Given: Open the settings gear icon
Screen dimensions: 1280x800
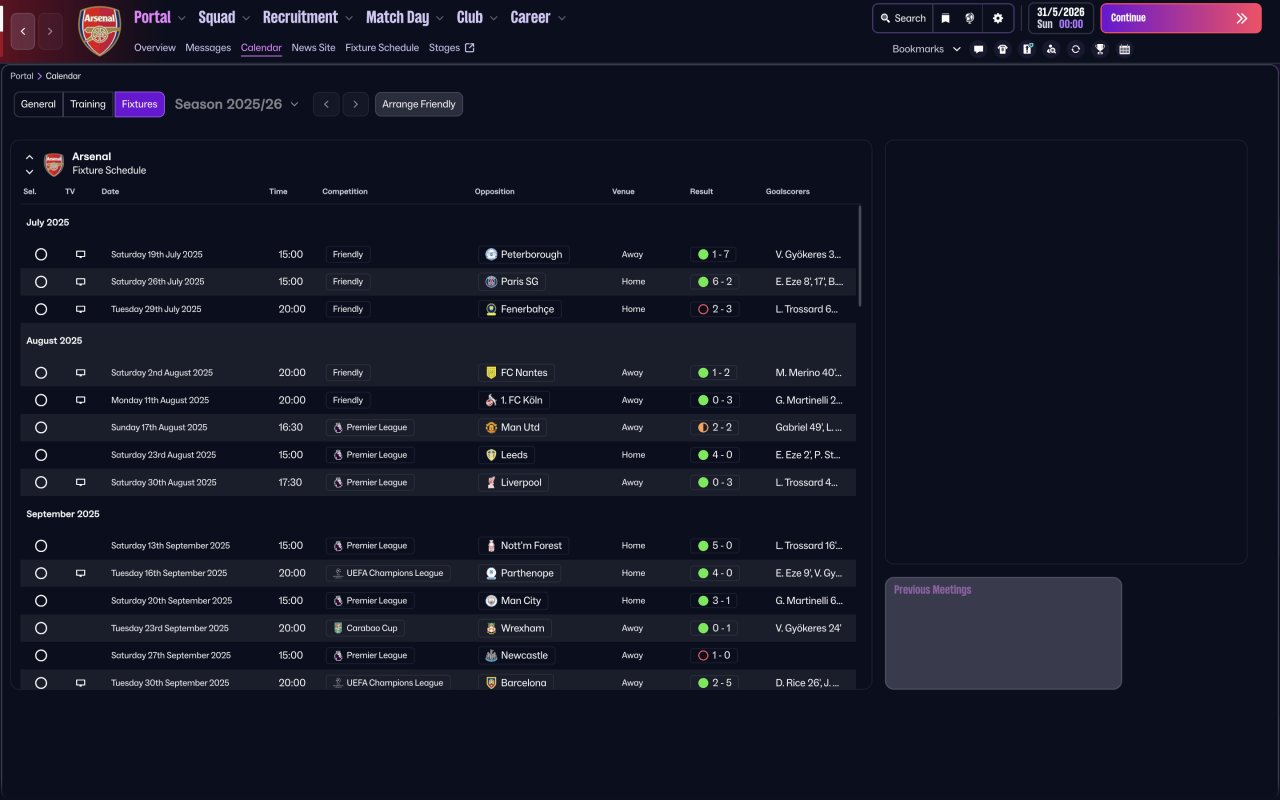Looking at the screenshot, I should click(x=997, y=18).
